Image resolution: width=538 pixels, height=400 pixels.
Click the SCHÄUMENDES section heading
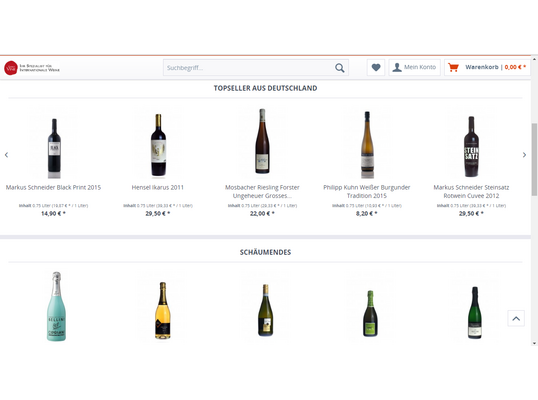[266, 252]
